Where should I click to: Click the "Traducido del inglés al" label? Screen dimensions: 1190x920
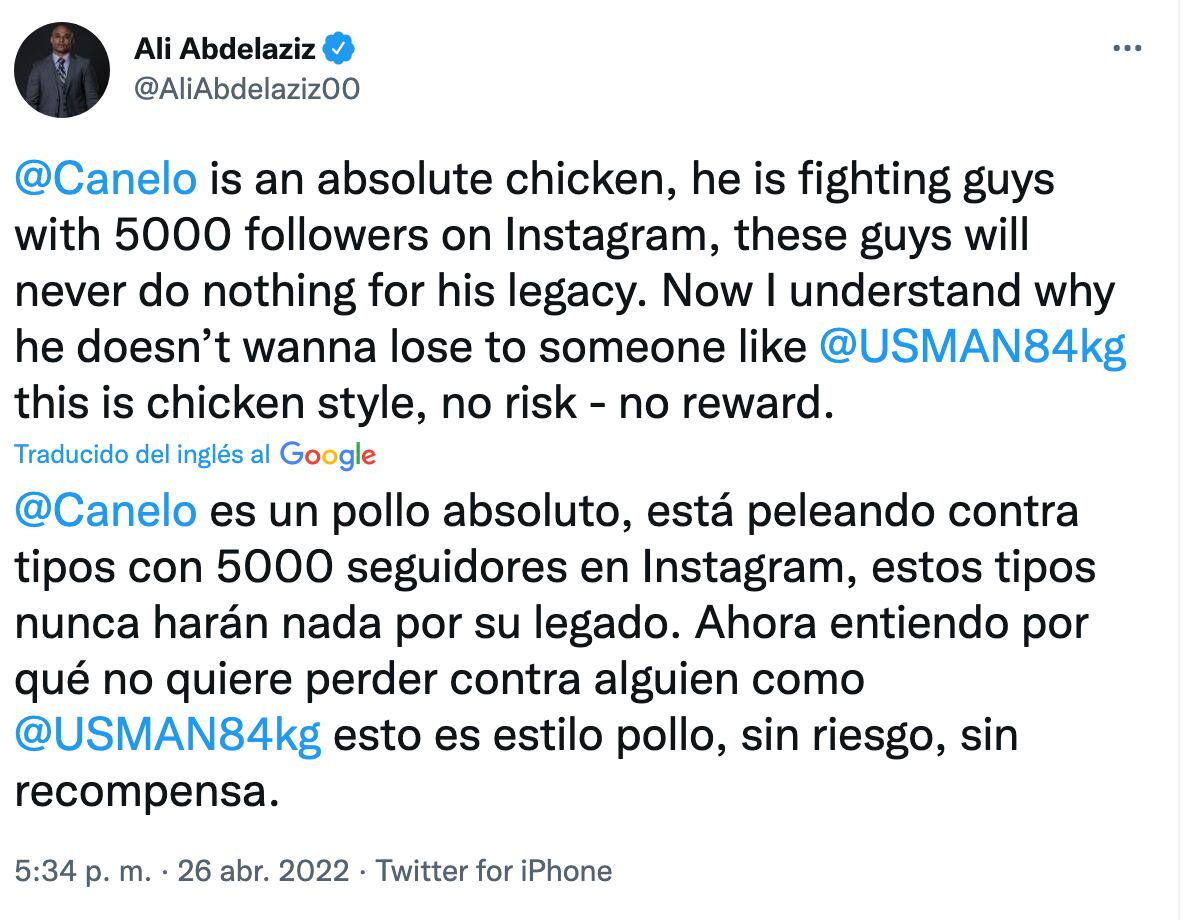142,455
